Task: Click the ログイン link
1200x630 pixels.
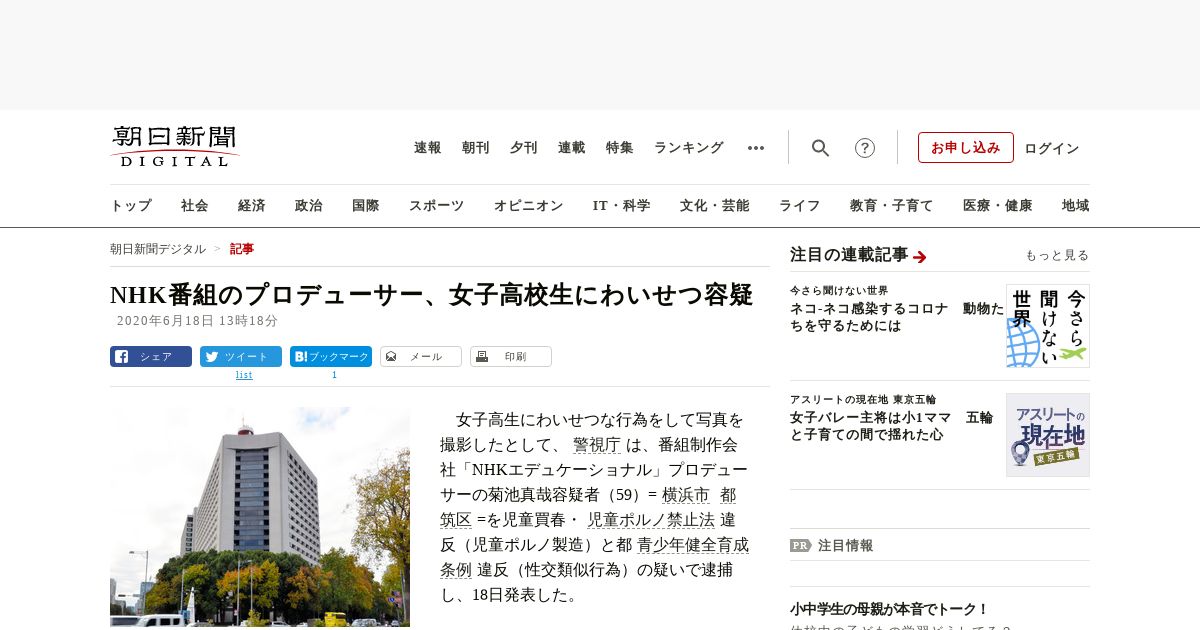Action: 1052,148
